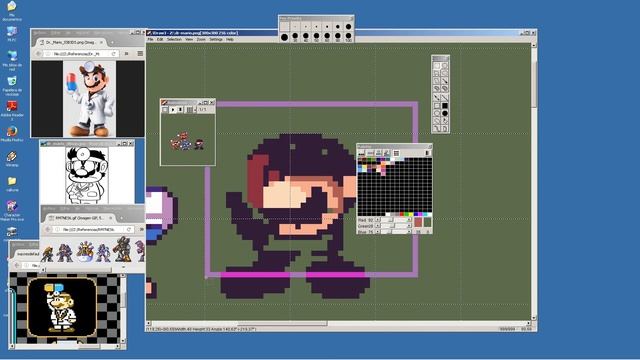Viewport: 640px width, 360px height.
Task: Pick the white color in the palette bottom row
Action: click(x=388, y=214)
